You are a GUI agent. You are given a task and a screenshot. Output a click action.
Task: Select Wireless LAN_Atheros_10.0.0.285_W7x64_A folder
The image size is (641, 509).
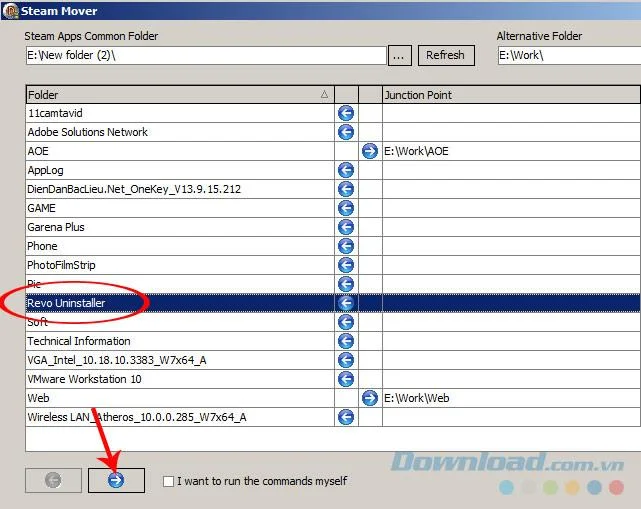pyautogui.click(x=179, y=417)
